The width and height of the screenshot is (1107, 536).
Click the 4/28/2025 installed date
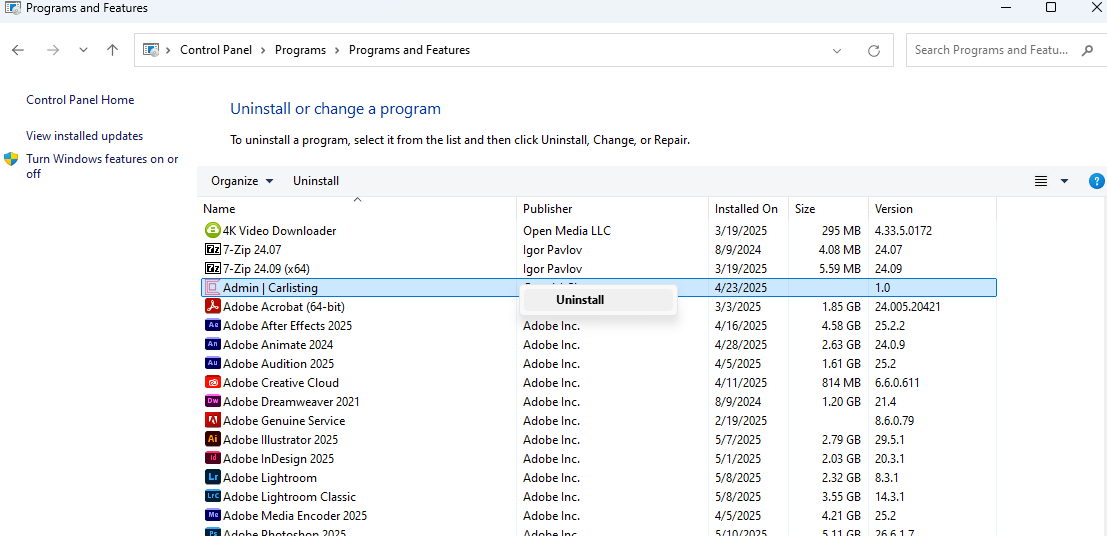pos(741,345)
